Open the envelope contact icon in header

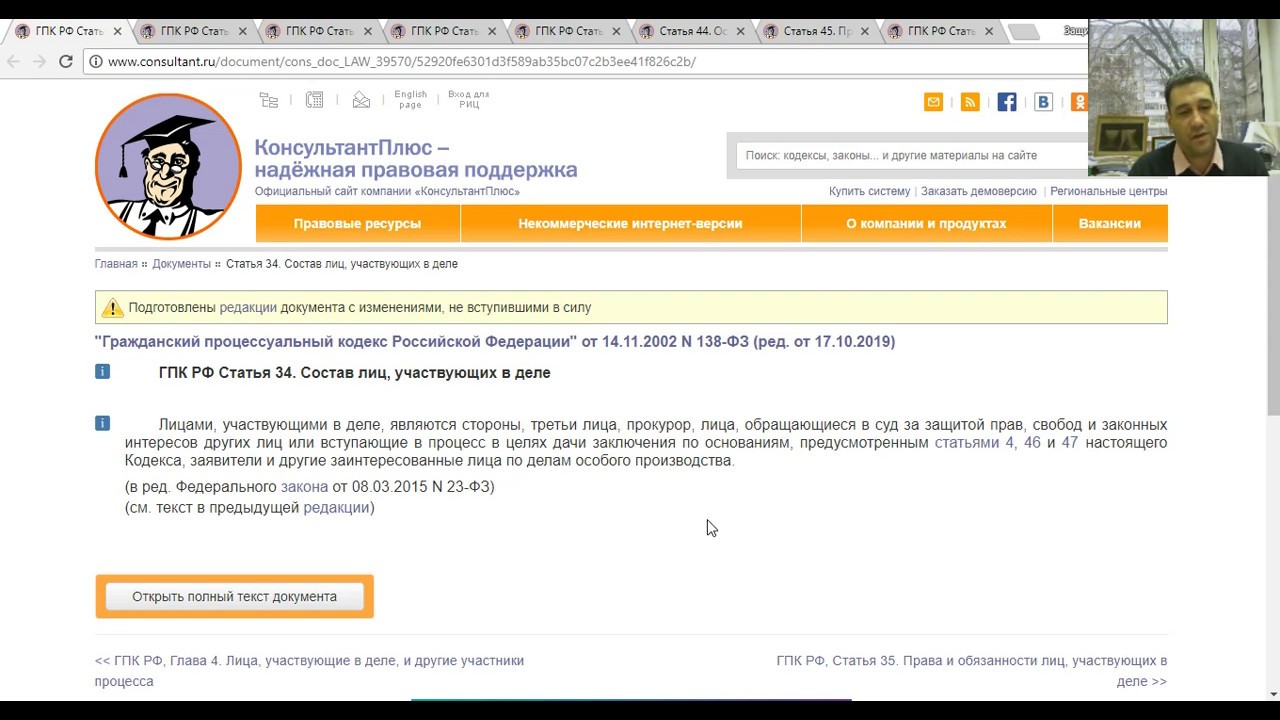click(x=361, y=100)
